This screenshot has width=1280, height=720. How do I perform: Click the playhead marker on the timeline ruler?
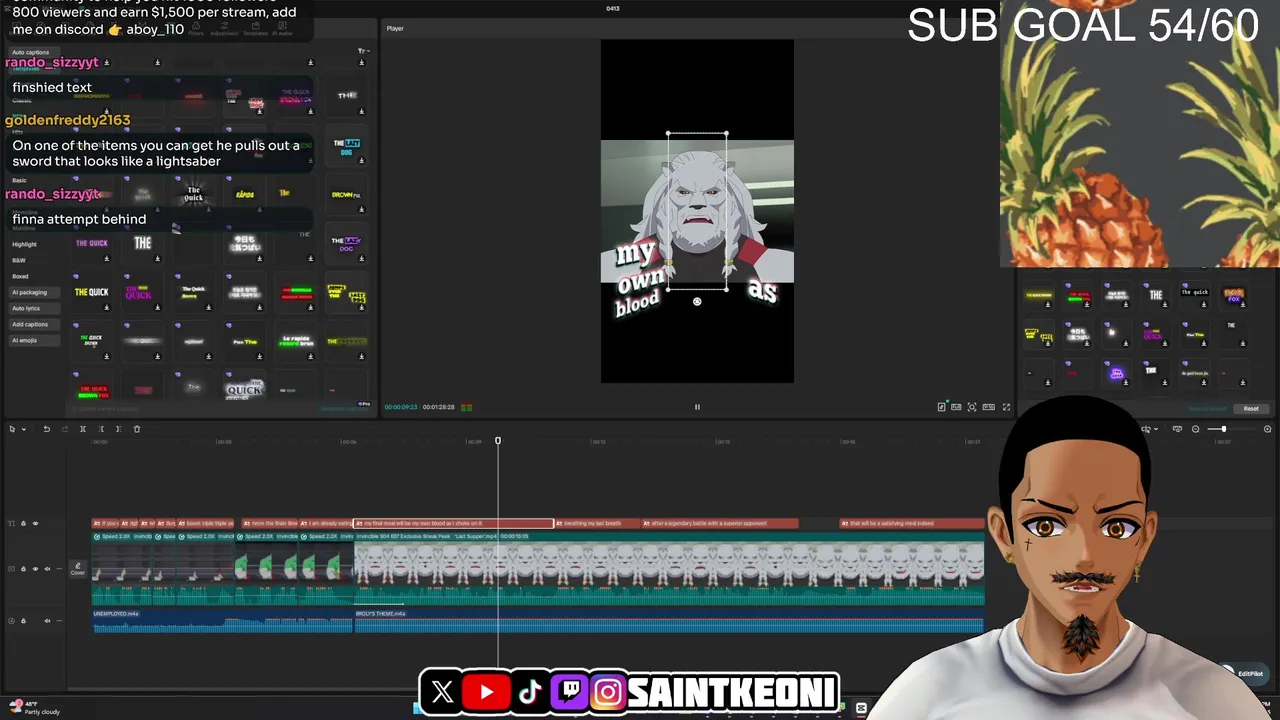pos(498,440)
